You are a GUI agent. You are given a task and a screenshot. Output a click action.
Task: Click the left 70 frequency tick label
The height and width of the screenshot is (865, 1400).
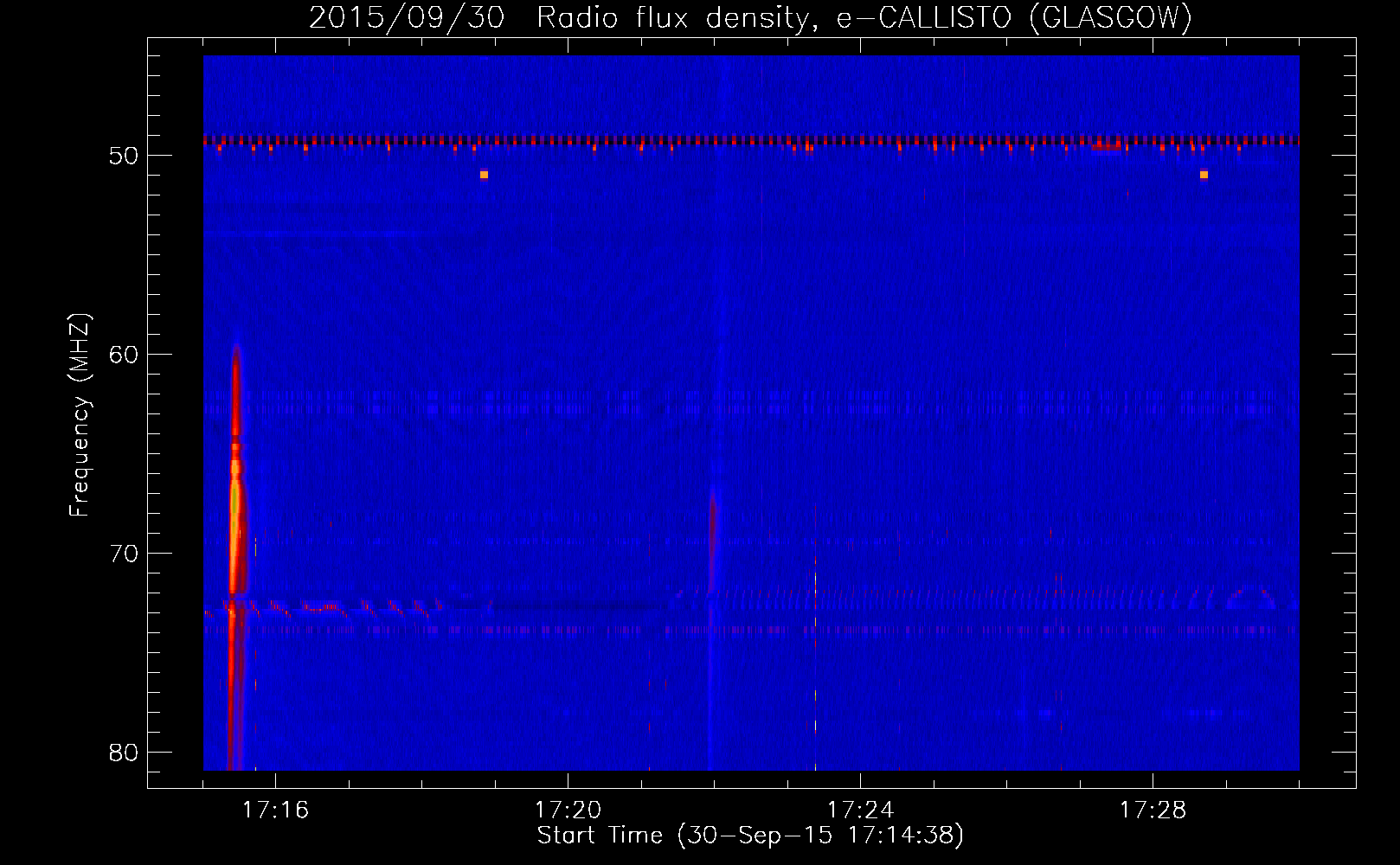pos(124,554)
